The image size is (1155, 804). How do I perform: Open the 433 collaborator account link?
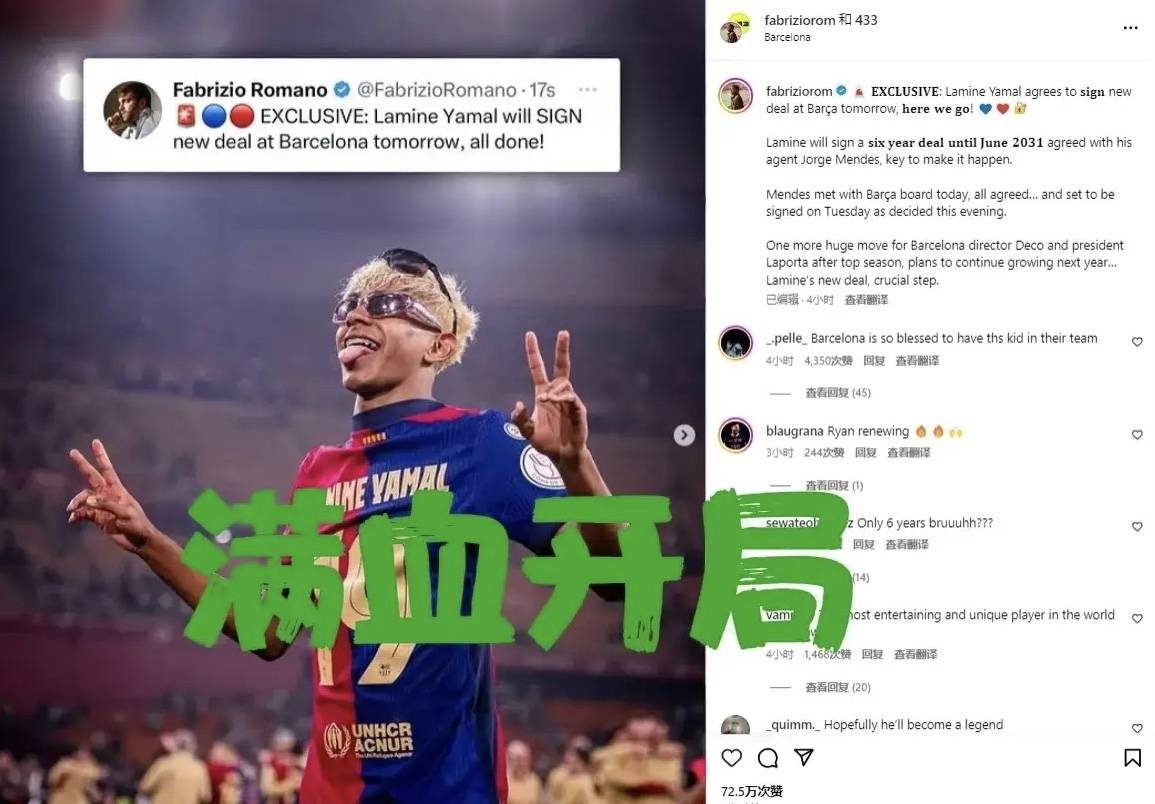pyautogui.click(x=866, y=20)
